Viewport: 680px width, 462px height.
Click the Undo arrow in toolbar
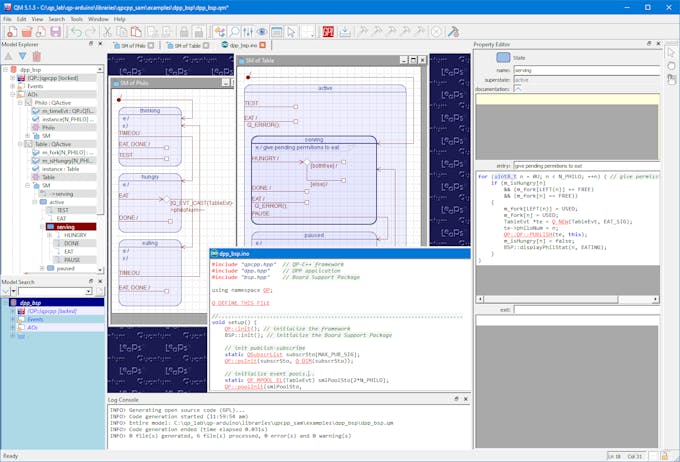76,32
